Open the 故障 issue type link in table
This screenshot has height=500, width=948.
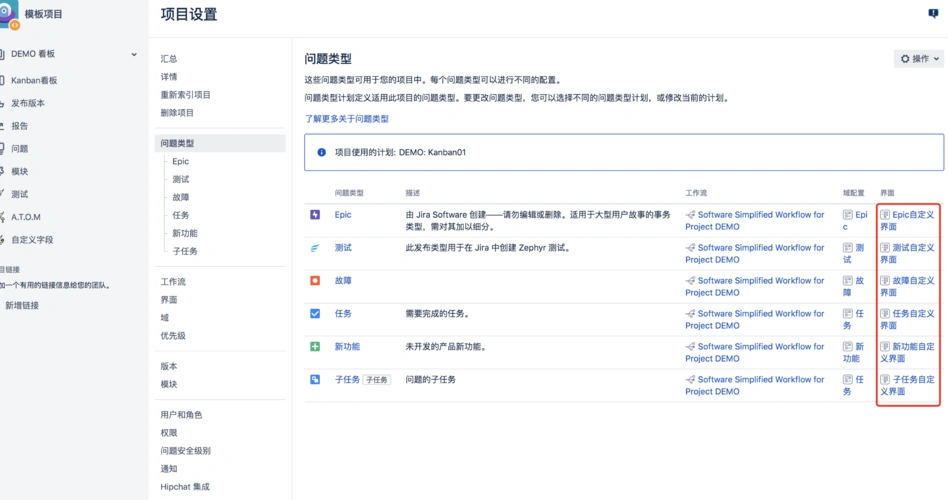343,281
